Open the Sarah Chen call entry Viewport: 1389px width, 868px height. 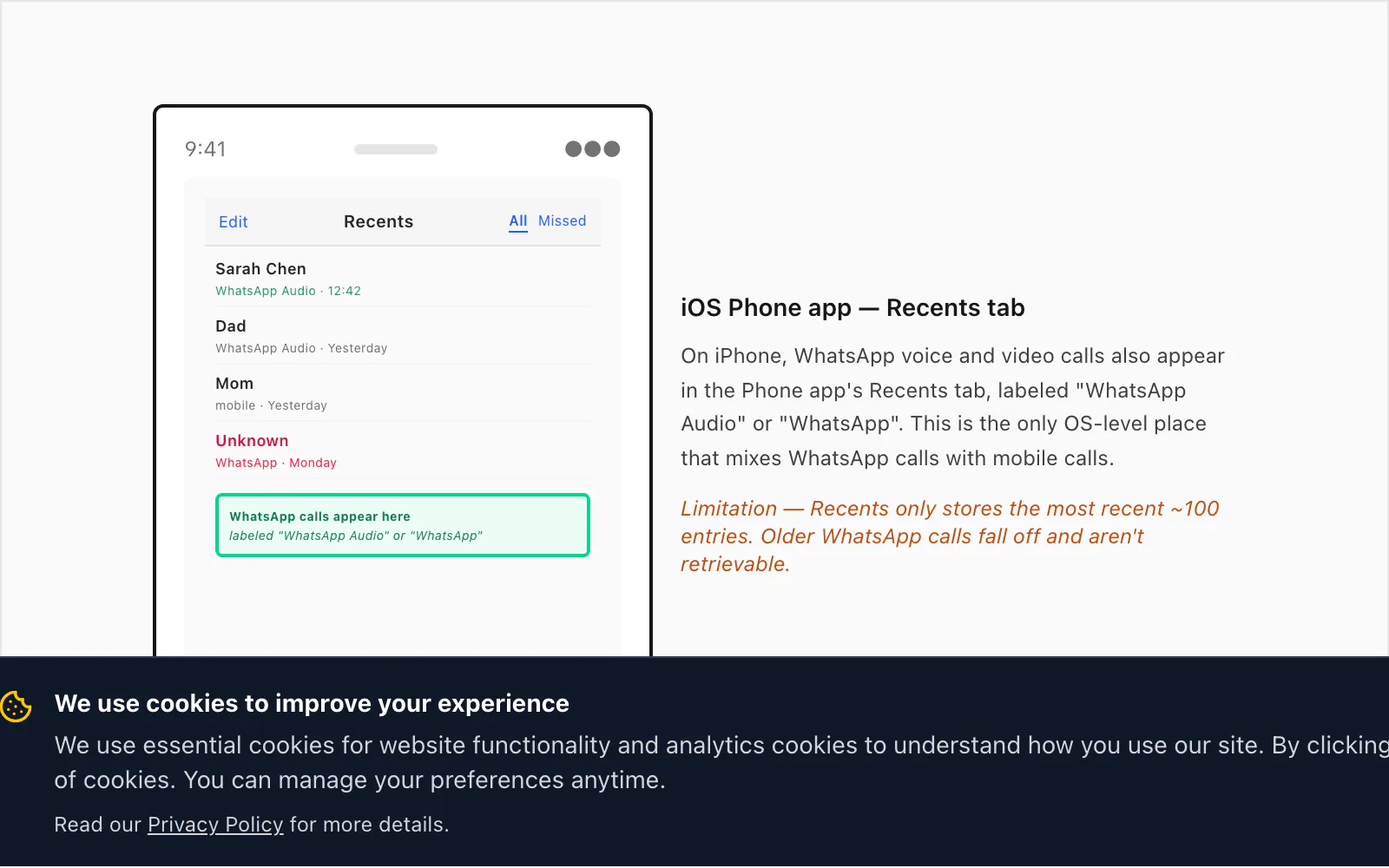tap(403, 278)
